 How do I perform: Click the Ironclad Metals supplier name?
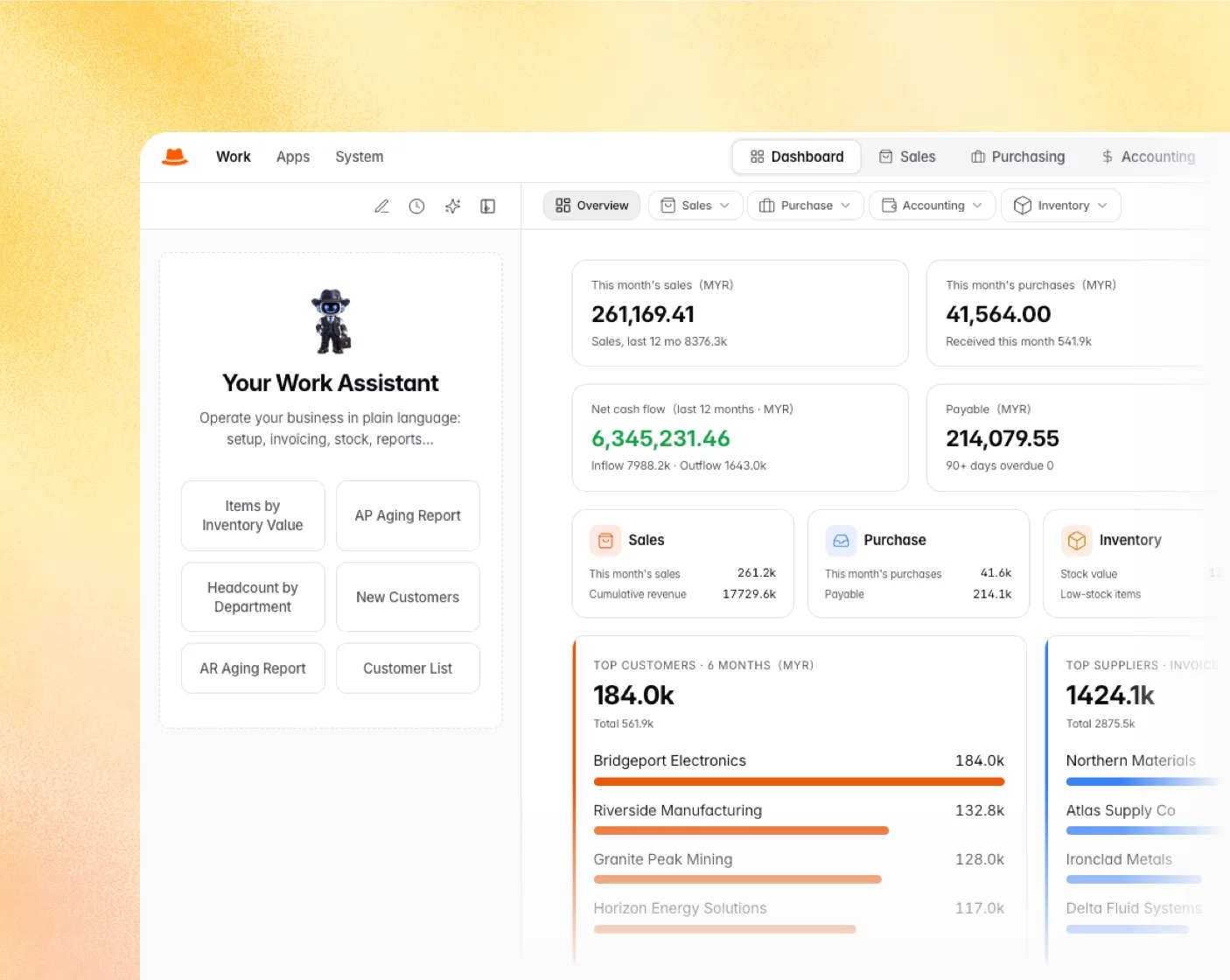click(x=1119, y=859)
